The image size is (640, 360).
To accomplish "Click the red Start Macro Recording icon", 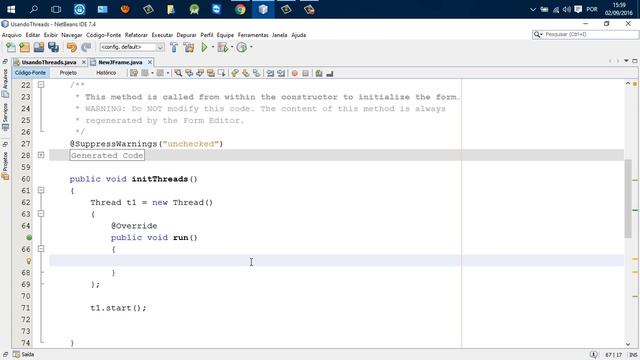I will (295, 73).
